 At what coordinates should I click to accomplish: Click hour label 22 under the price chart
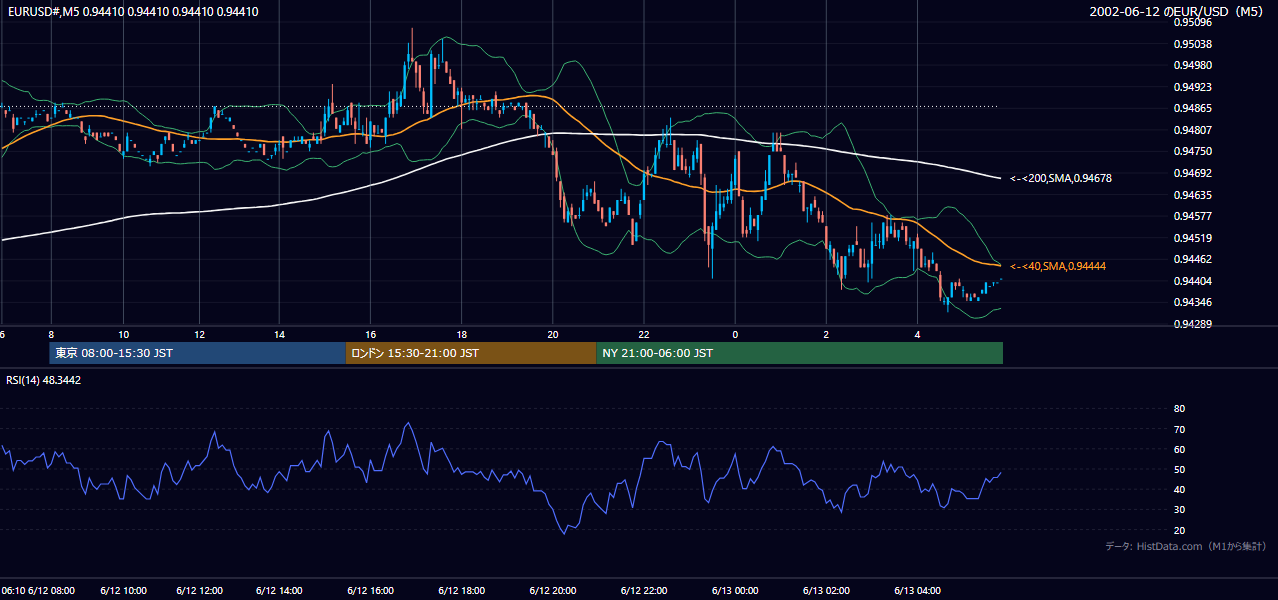click(644, 334)
